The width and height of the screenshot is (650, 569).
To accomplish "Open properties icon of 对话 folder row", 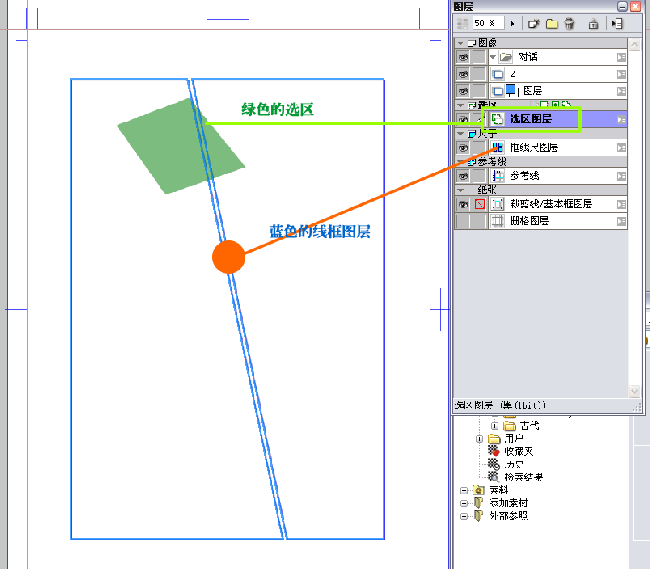I will 621,57.
